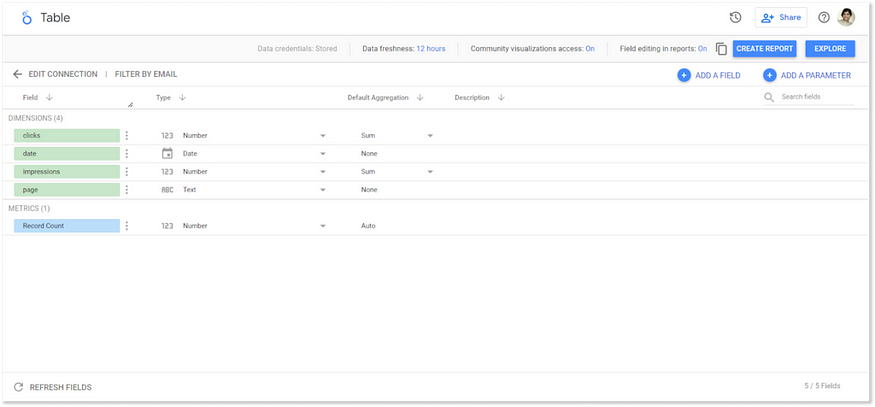Image resolution: width=875 pixels, height=407 pixels.
Task: Click the copy data source icon
Action: click(x=721, y=48)
